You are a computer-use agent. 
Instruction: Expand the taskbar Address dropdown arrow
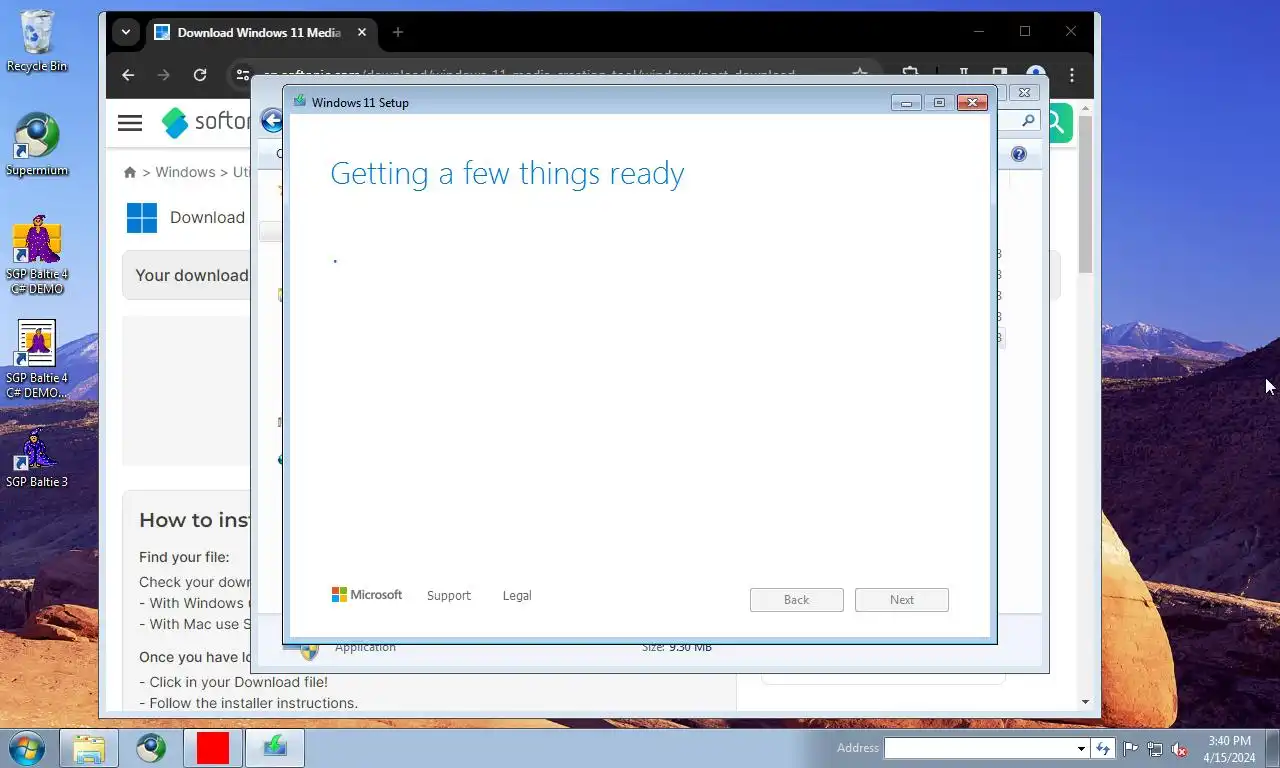click(x=1081, y=748)
